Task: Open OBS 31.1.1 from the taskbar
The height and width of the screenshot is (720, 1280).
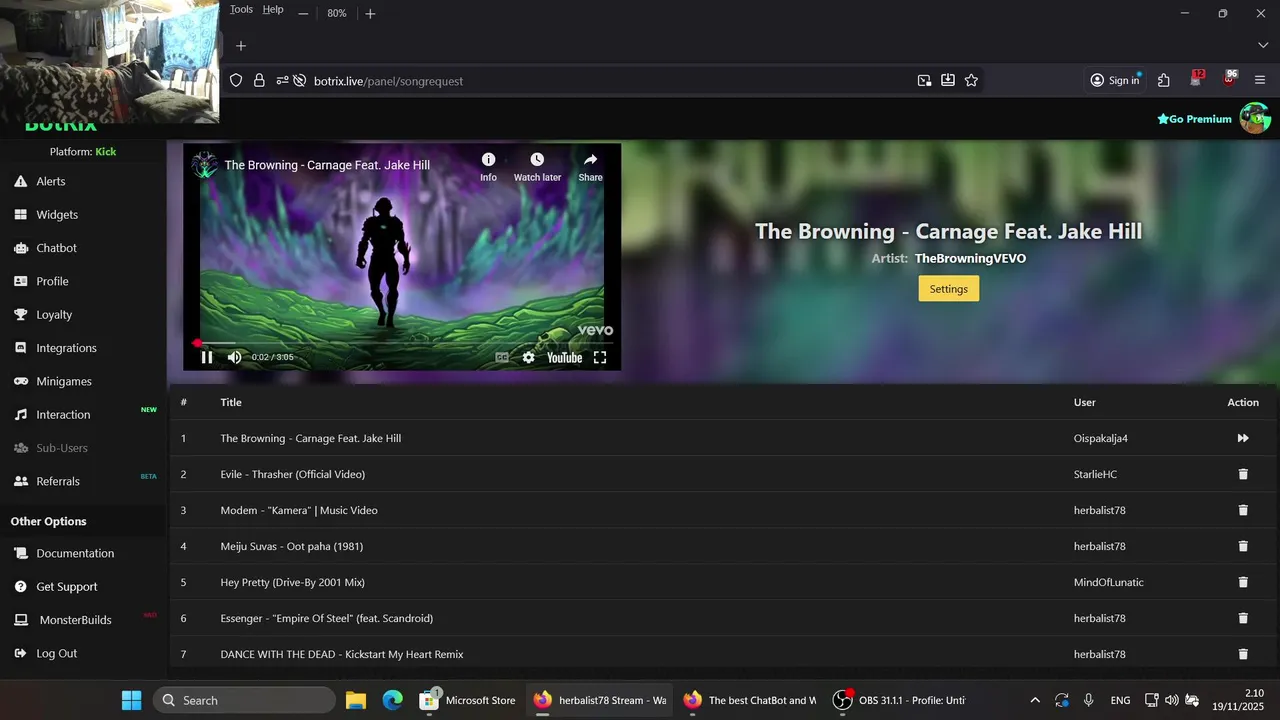Action: (900, 700)
